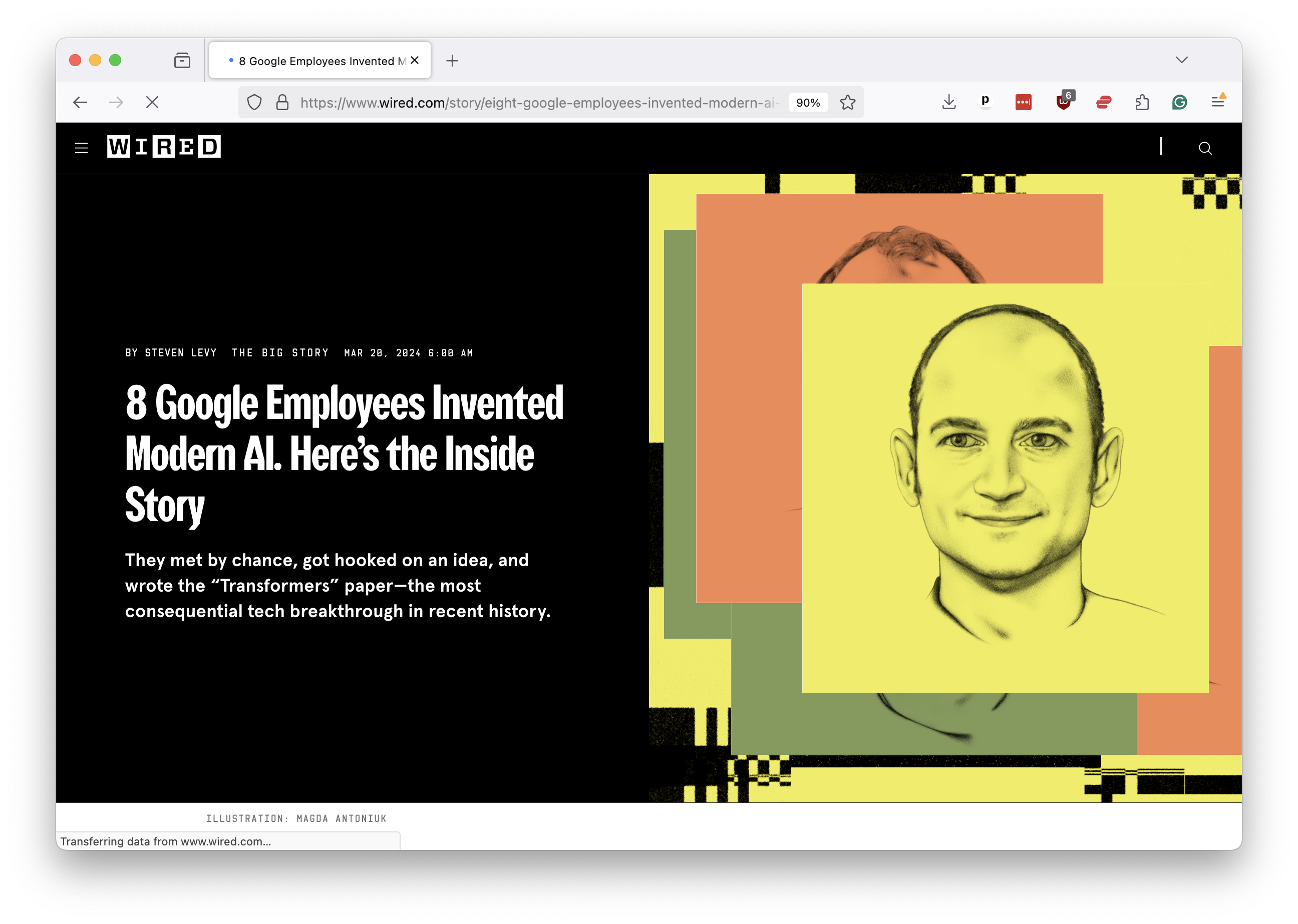Click the black P extension icon

click(x=985, y=102)
